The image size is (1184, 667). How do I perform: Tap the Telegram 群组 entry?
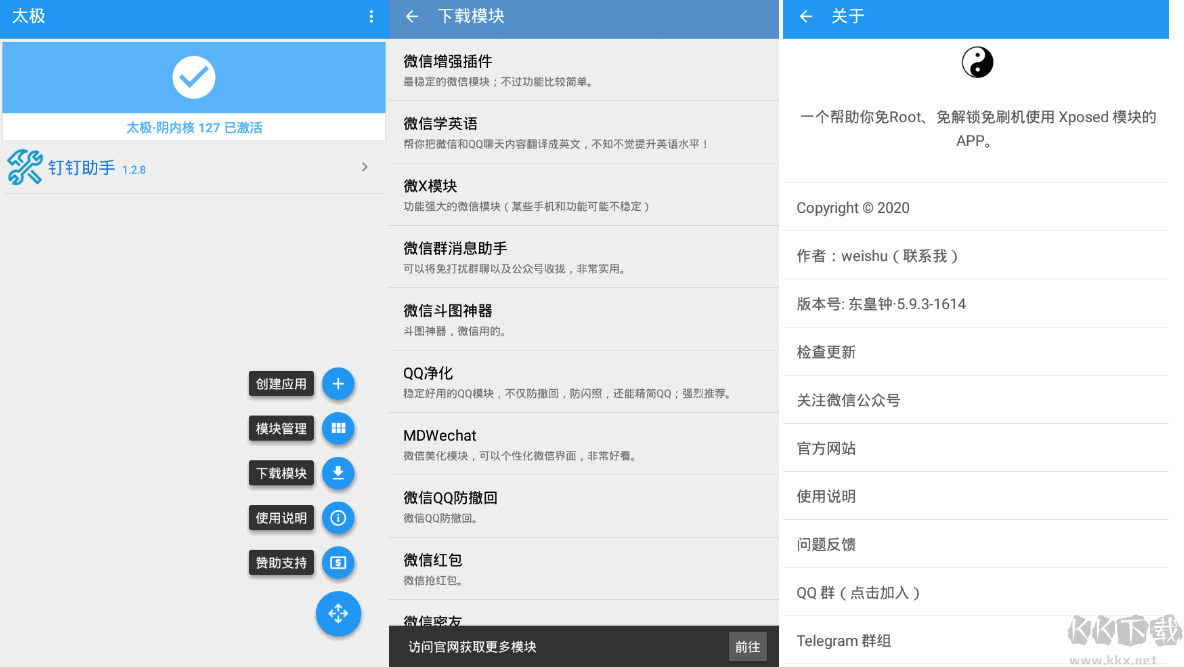843,640
